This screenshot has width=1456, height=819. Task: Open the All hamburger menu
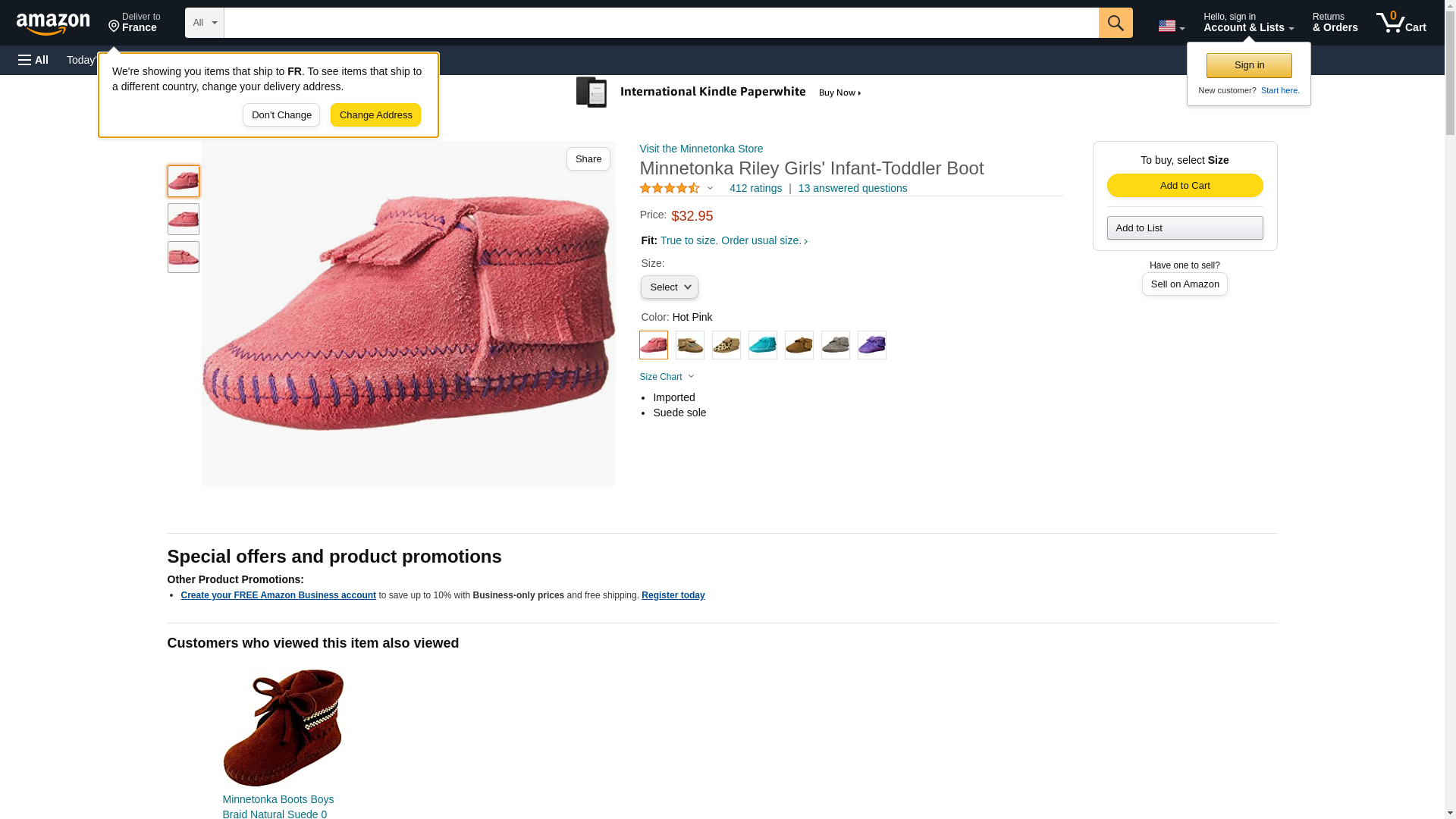coord(33,60)
